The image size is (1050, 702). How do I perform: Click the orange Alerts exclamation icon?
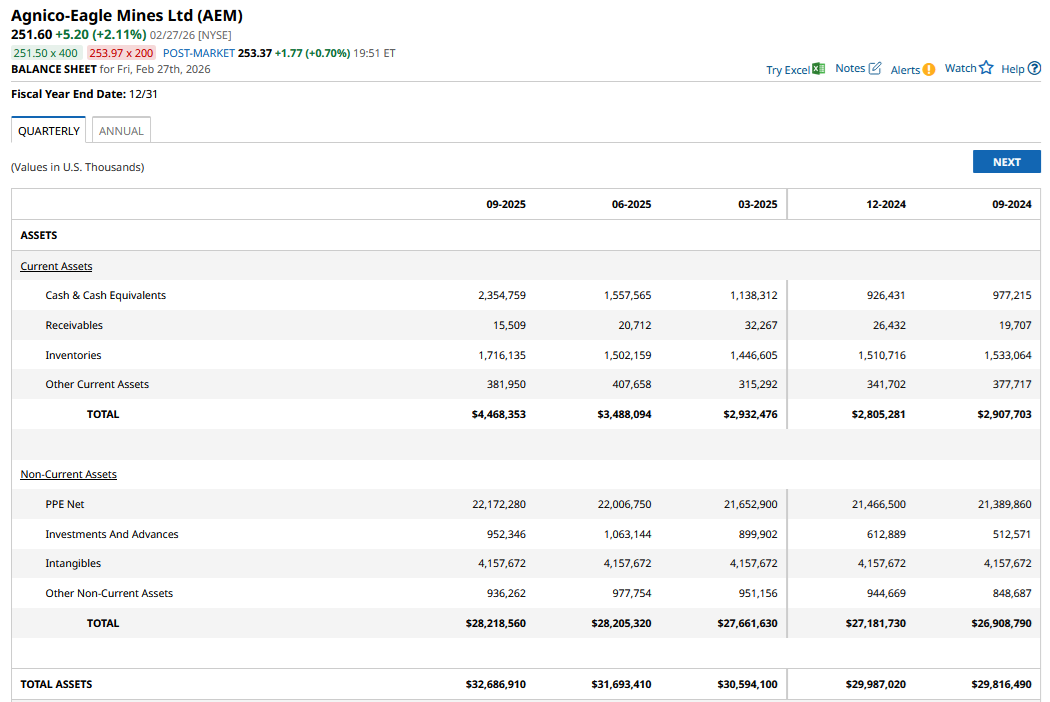pos(929,69)
